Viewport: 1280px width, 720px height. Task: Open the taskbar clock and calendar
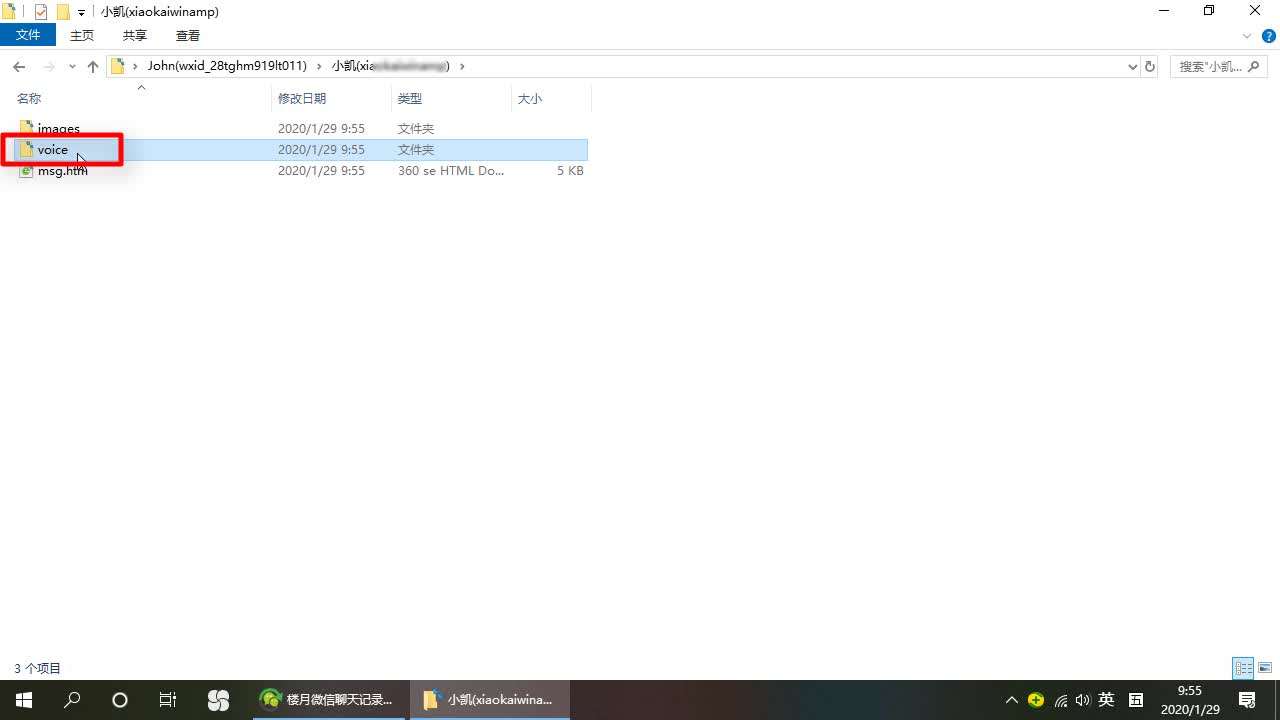[1190, 700]
